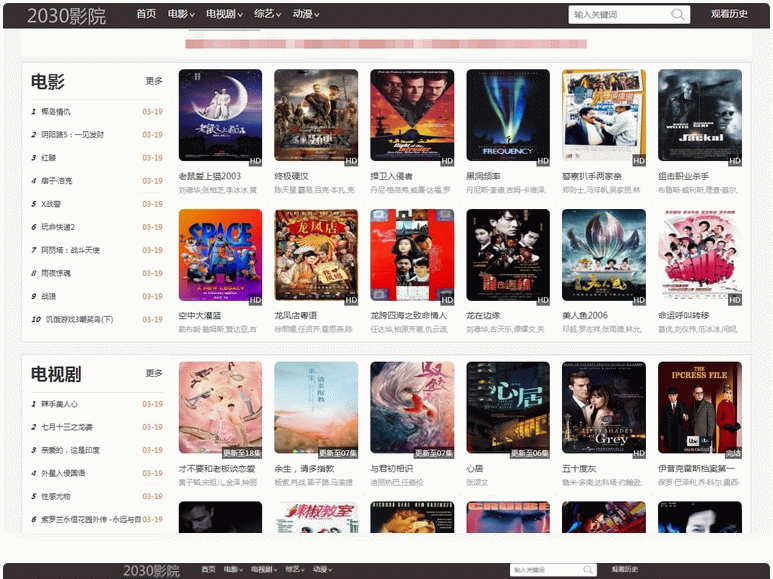Click the title link 美人鱼2006 below its poster
This screenshot has width=773, height=579.
(585, 316)
